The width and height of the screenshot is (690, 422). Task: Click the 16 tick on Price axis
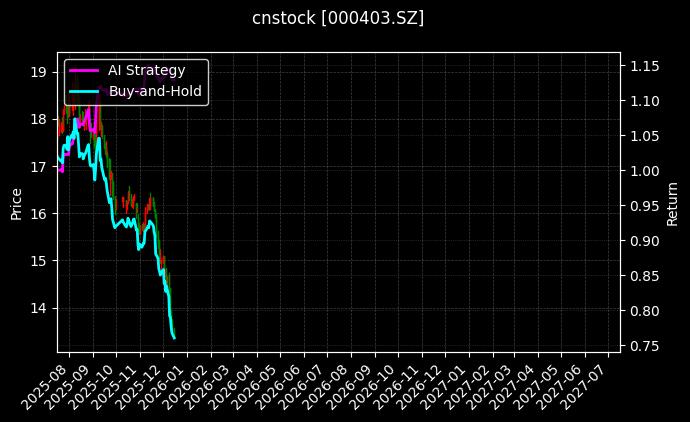(x=39, y=214)
